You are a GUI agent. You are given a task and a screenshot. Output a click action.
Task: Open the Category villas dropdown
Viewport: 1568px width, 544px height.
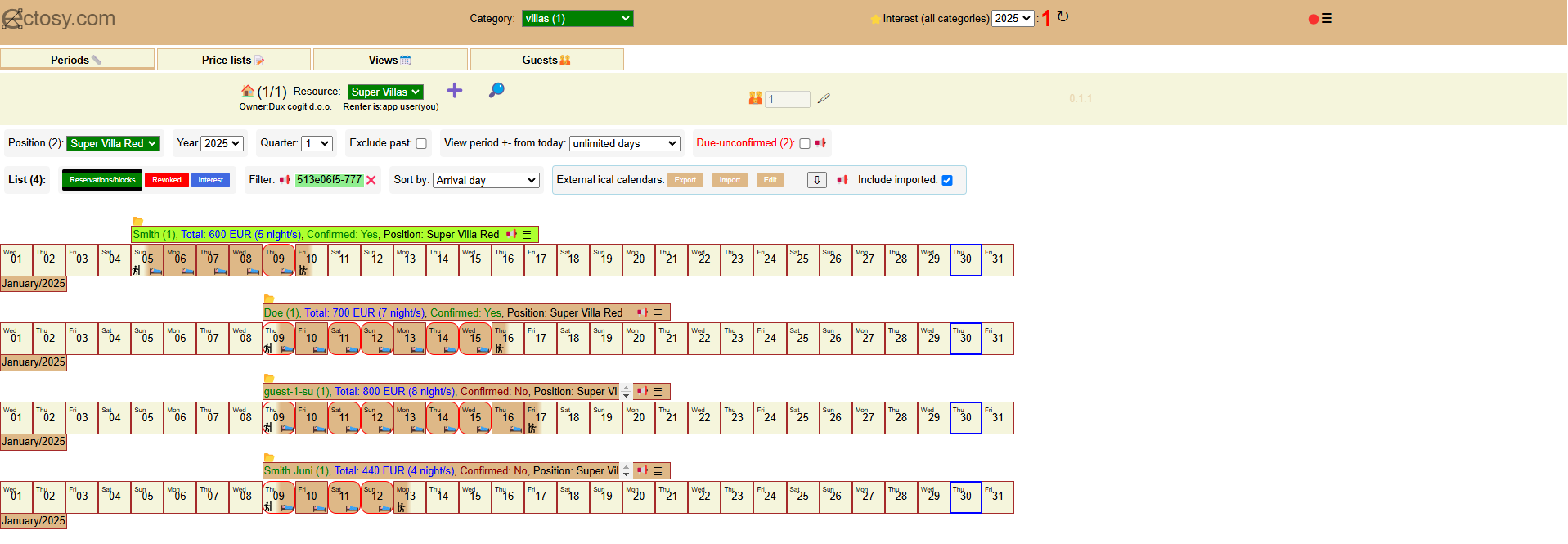click(577, 18)
